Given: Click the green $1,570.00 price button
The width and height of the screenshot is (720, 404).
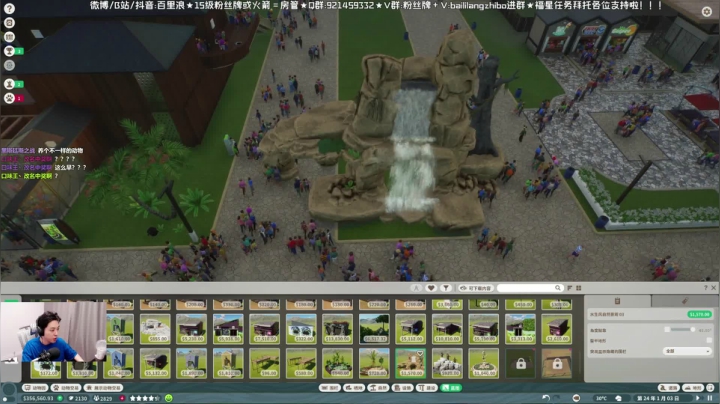Looking at the screenshot, I should click(x=699, y=314).
